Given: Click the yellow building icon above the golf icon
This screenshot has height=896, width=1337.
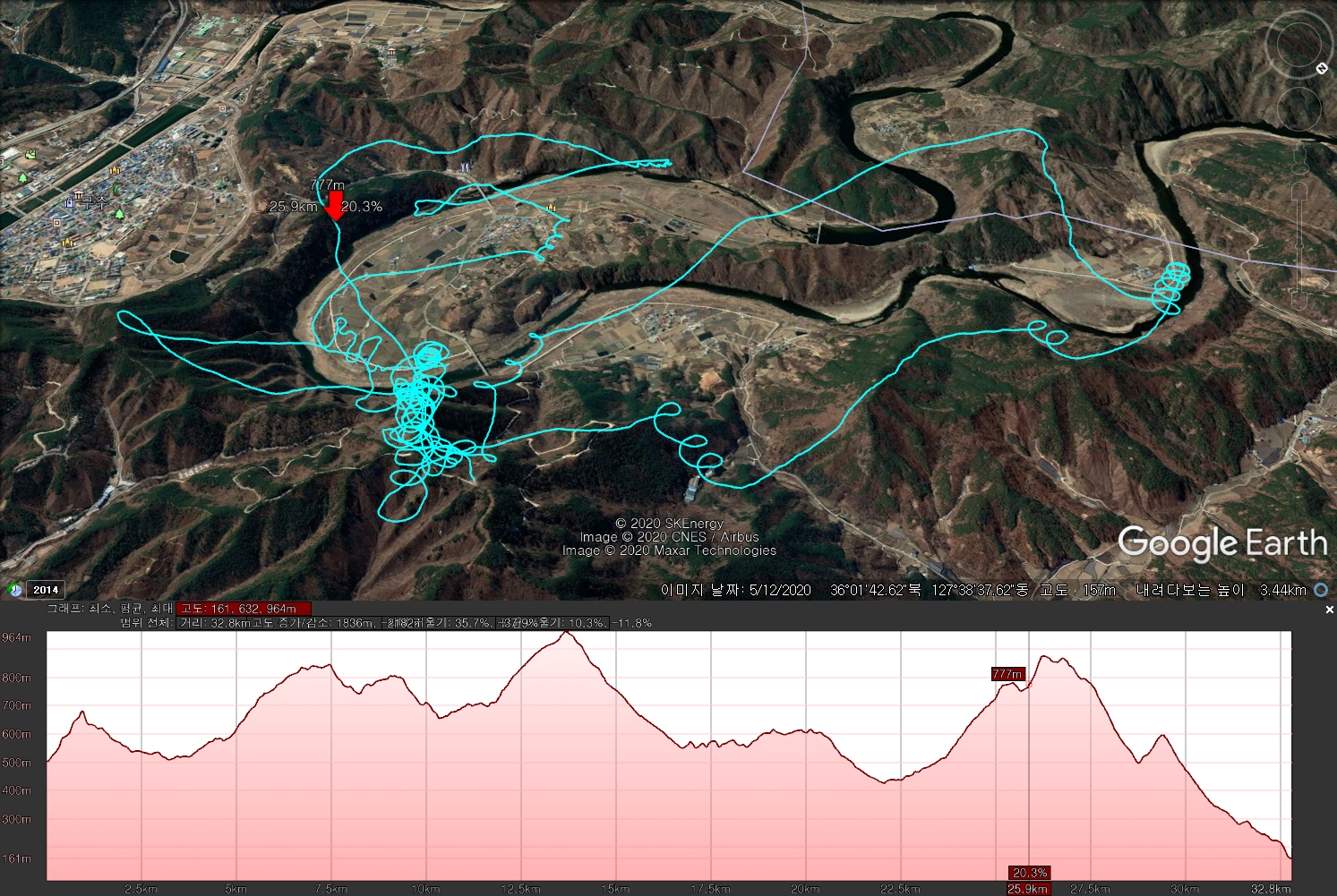Looking at the screenshot, I should (115, 170).
